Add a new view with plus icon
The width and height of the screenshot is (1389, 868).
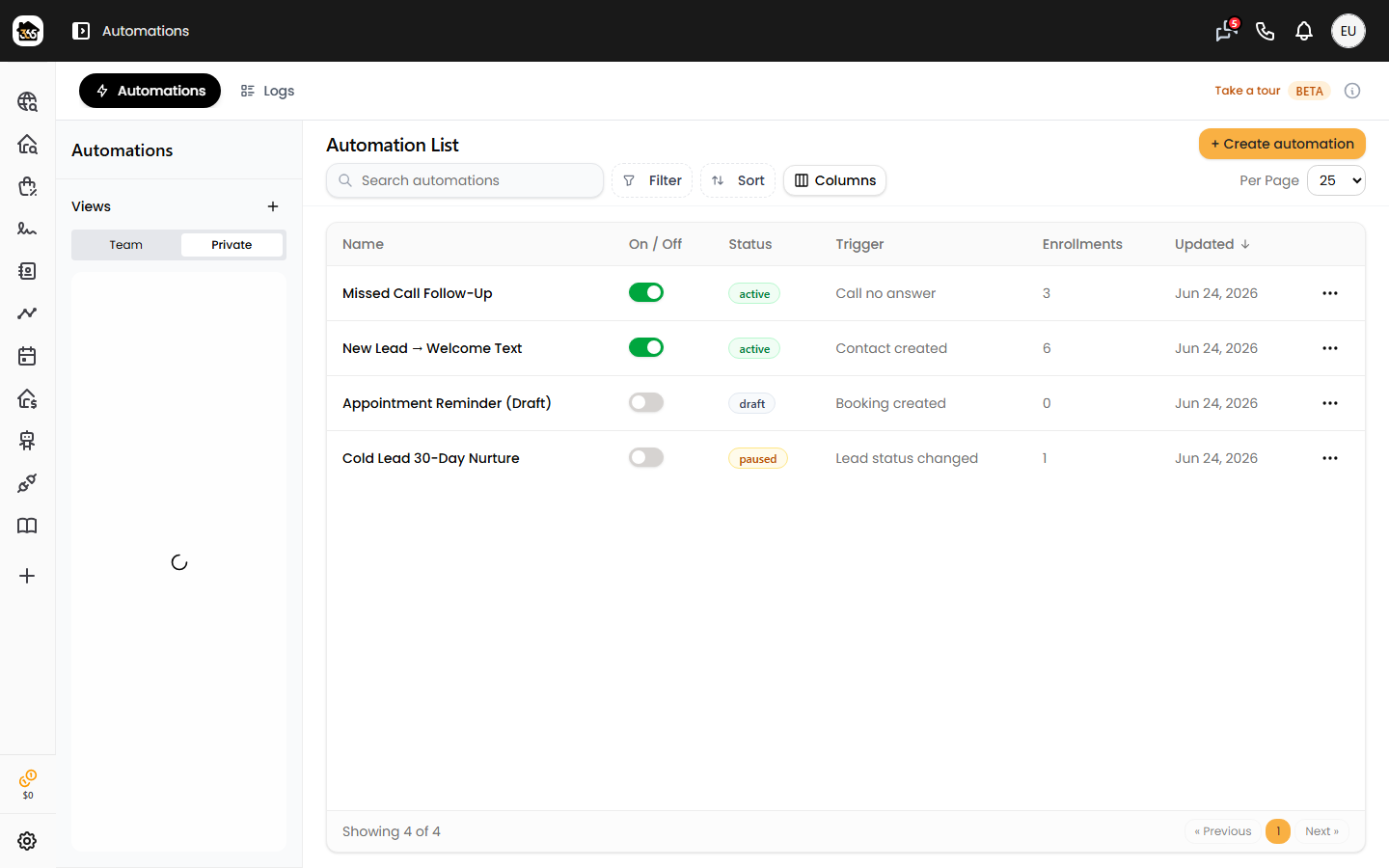(x=273, y=206)
